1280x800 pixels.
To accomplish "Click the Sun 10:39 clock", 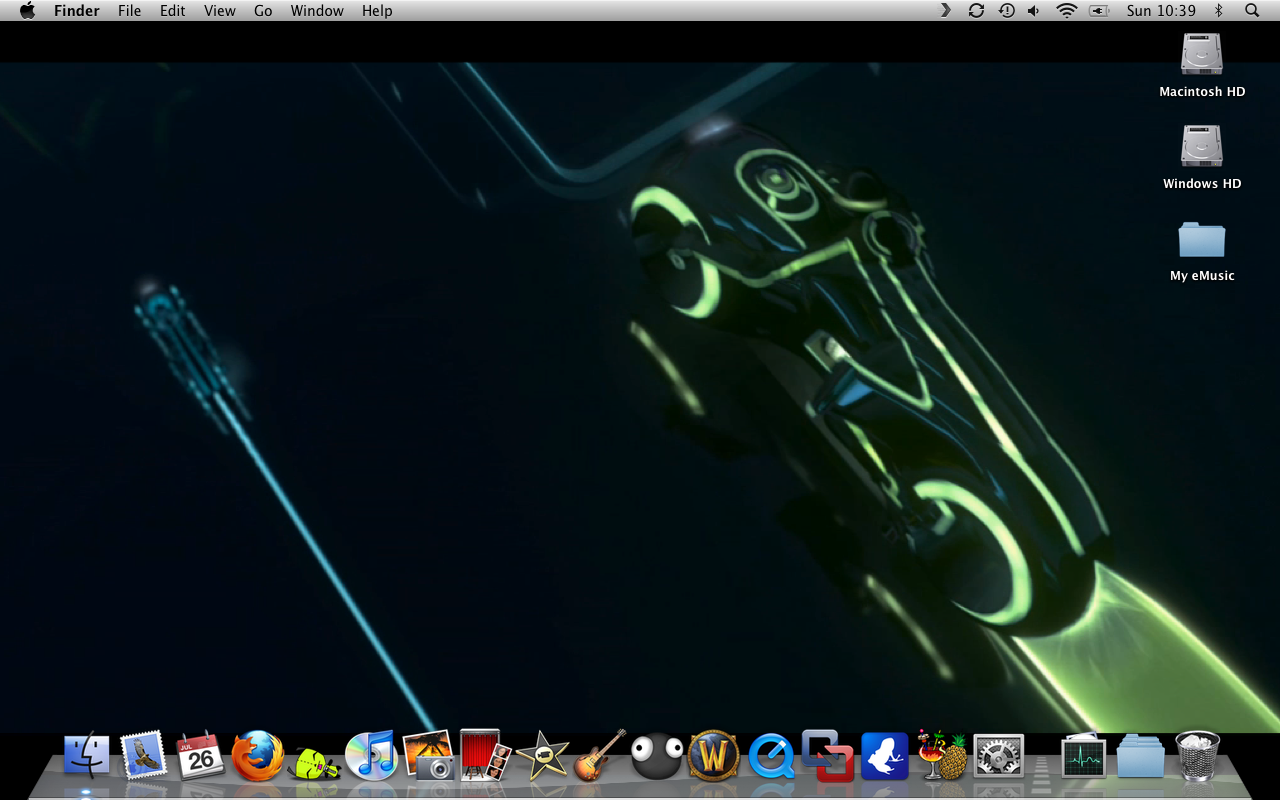I will pyautogui.click(x=1161, y=11).
